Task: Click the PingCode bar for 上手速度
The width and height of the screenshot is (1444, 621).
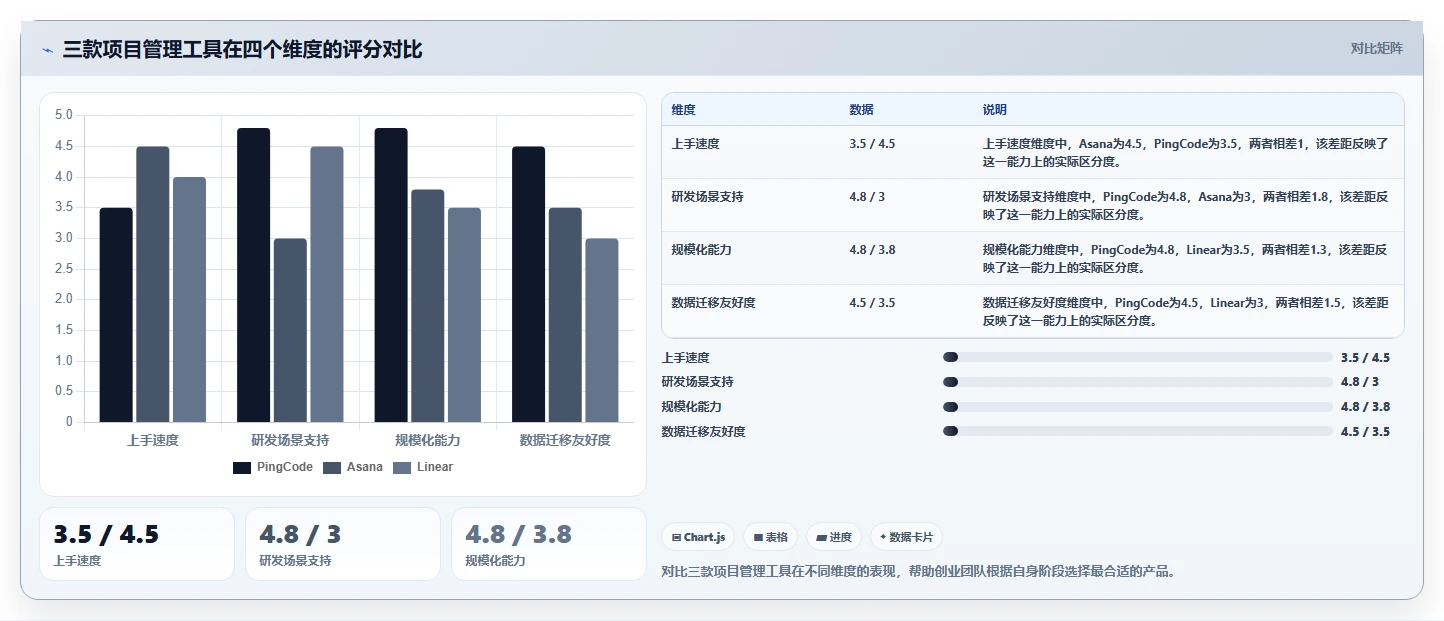Action: [x=116, y=315]
